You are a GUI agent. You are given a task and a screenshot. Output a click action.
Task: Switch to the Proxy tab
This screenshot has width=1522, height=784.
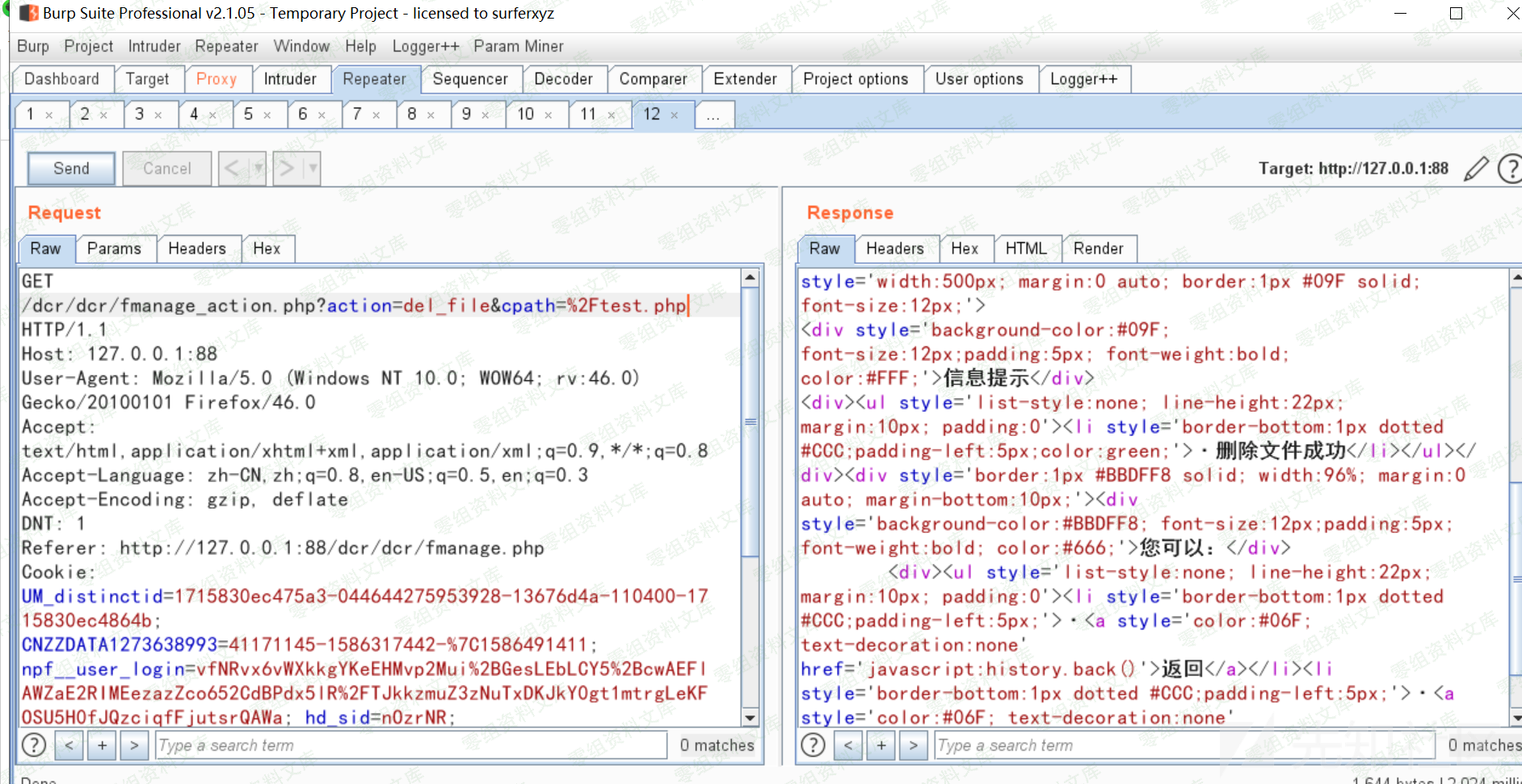[217, 79]
